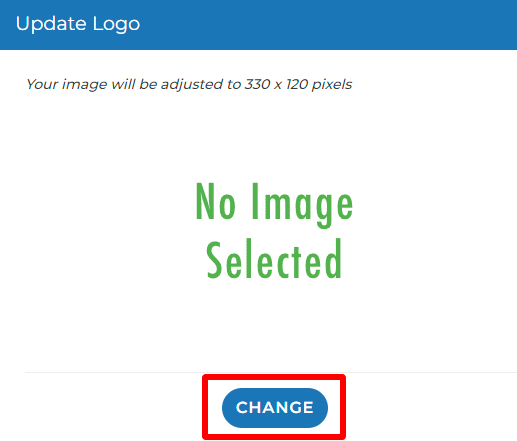Click the letter I in Image
The image size is (517, 441).
click(x=255, y=200)
